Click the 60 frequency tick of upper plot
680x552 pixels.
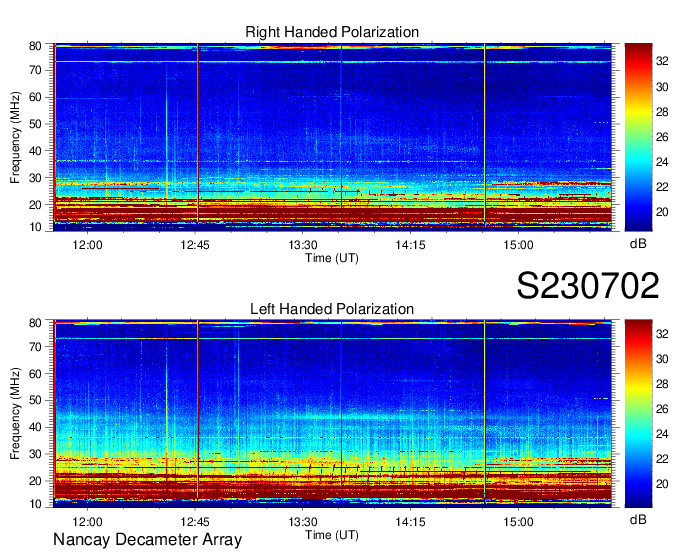coord(35,97)
